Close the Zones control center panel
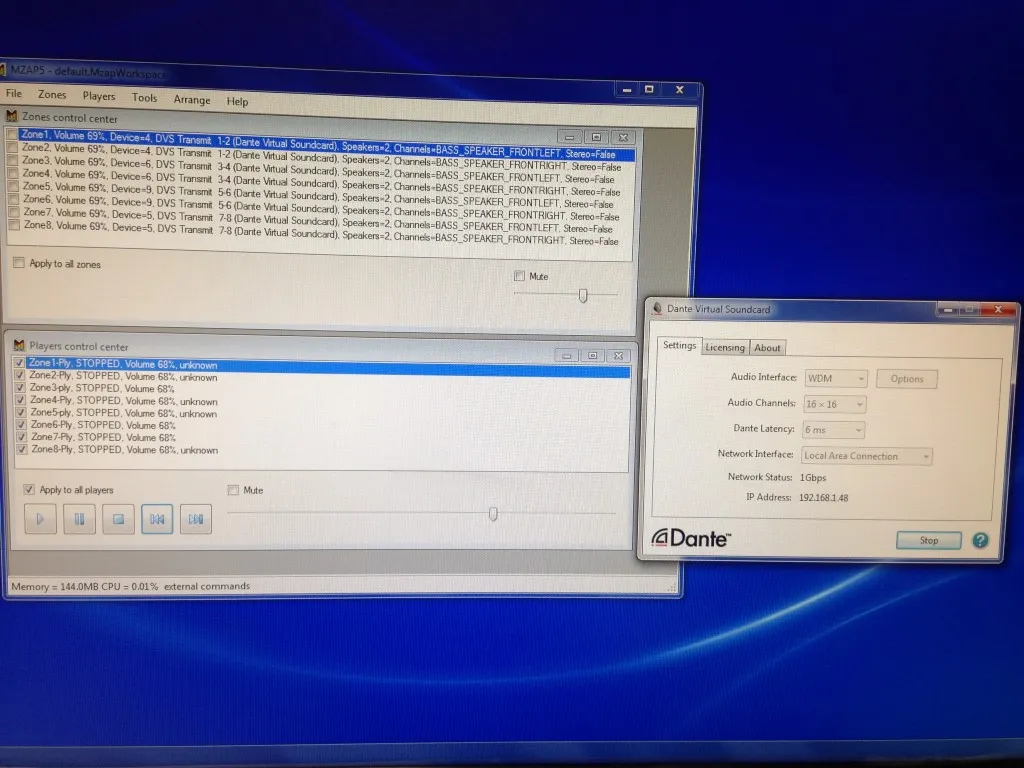Image resolution: width=1024 pixels, height=768 pixels. pyautogui.click(x=623, y=138)
